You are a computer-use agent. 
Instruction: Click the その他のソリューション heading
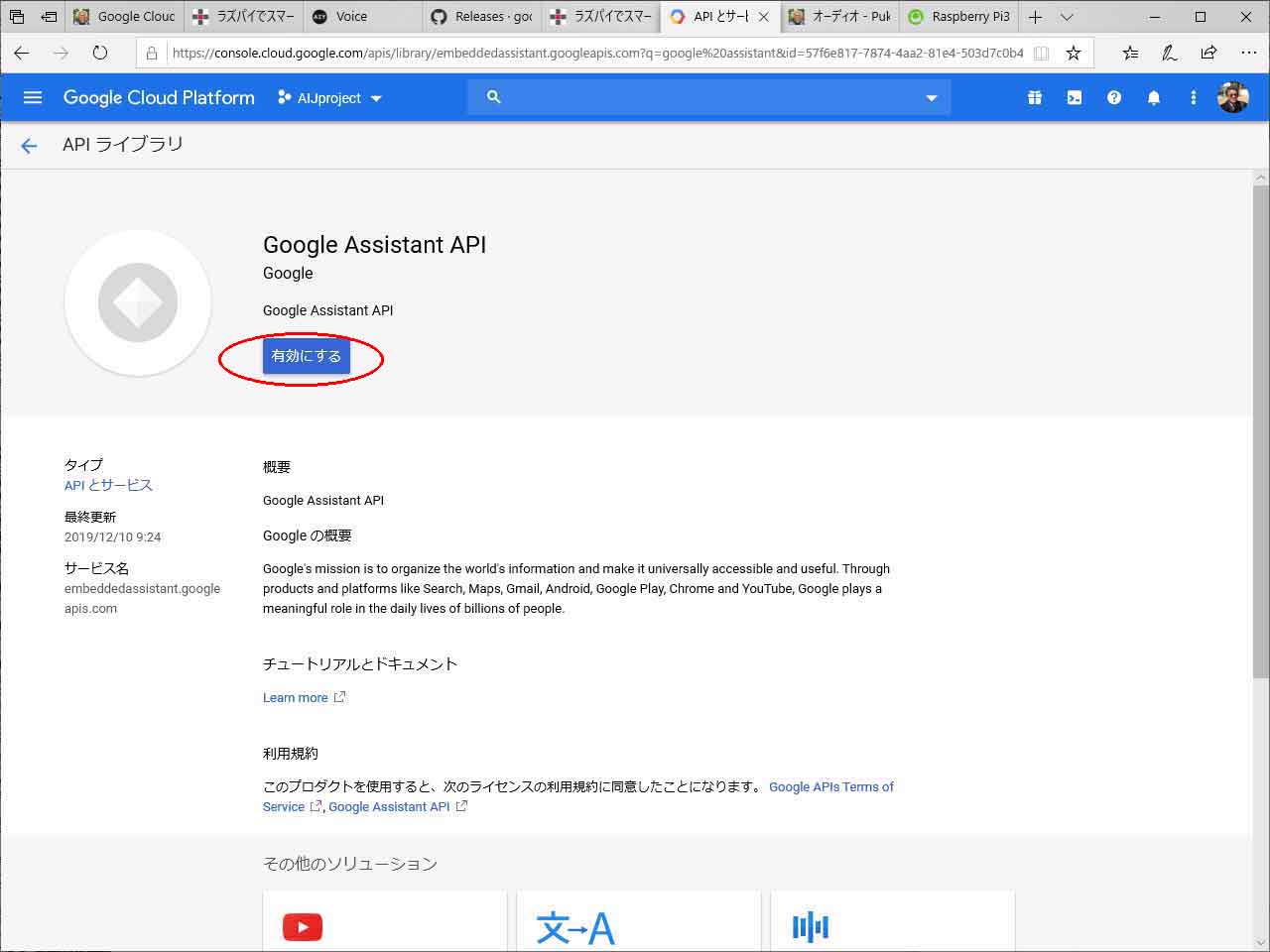350,864
